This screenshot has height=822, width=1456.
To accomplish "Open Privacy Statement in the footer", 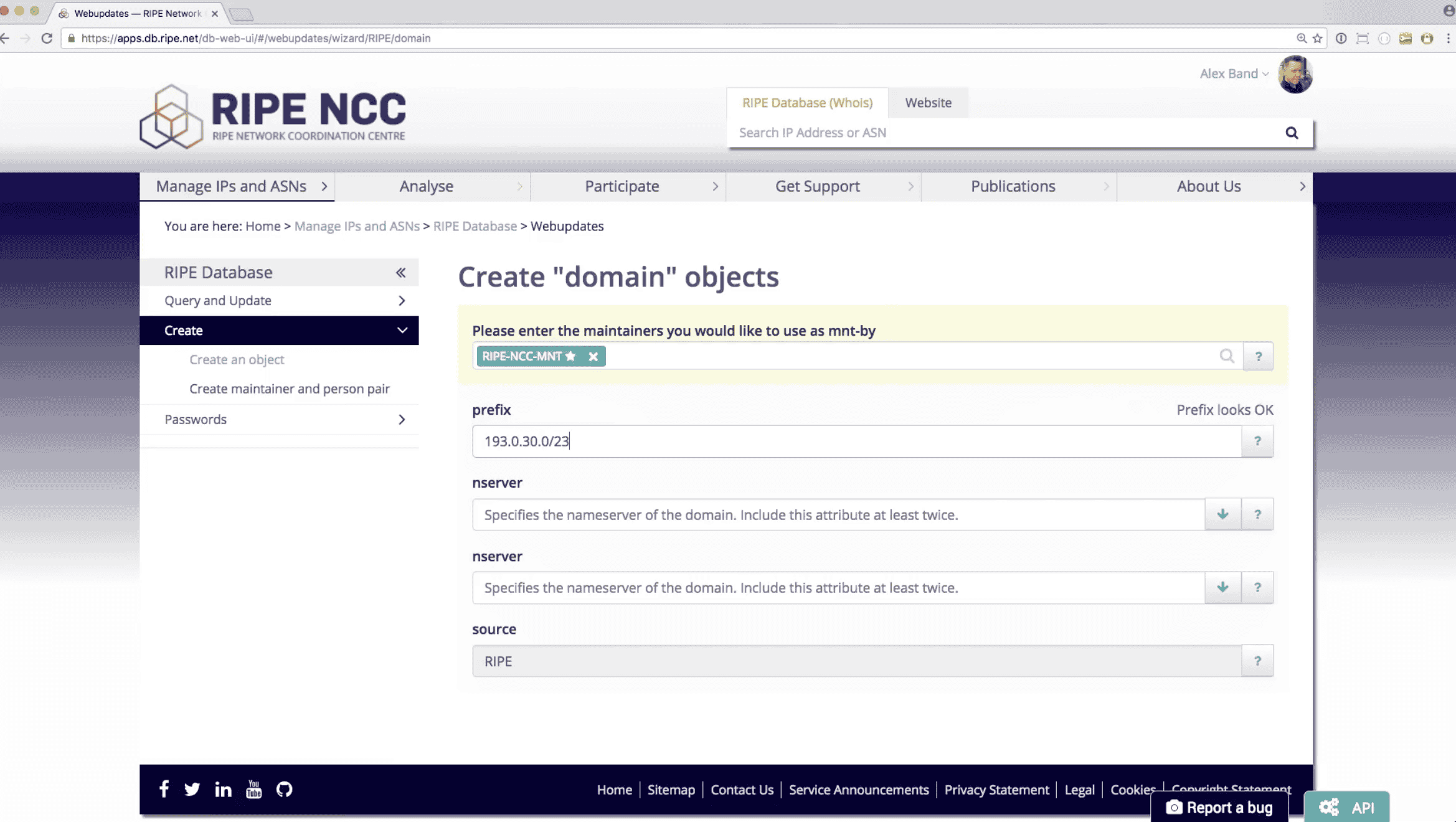I will (996, 790).
